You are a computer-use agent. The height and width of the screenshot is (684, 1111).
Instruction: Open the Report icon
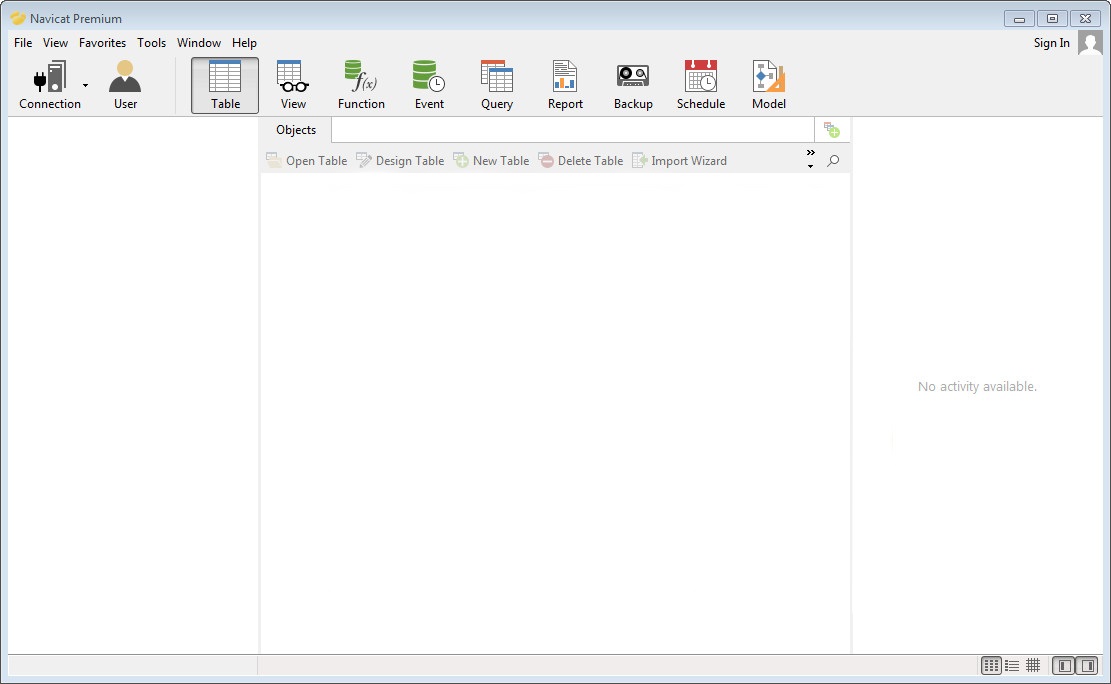click(565, 77)
